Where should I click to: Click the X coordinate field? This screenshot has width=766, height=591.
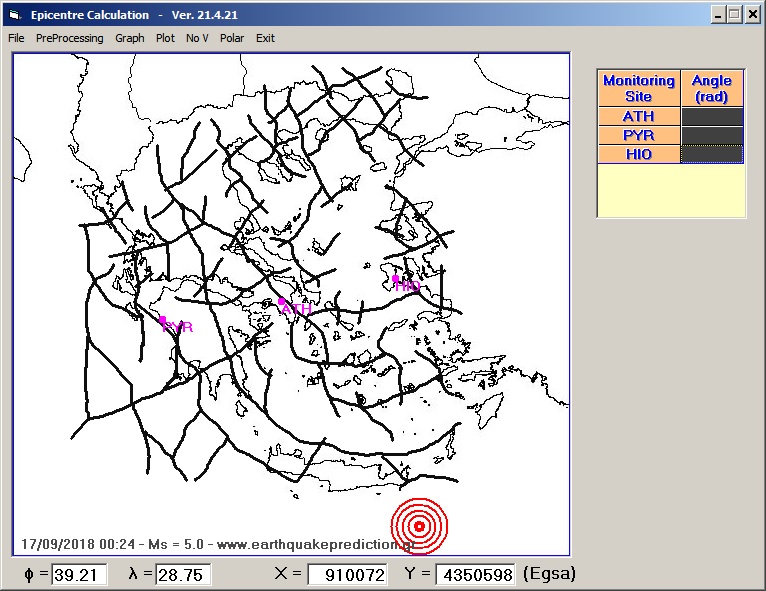click(347, 575)
